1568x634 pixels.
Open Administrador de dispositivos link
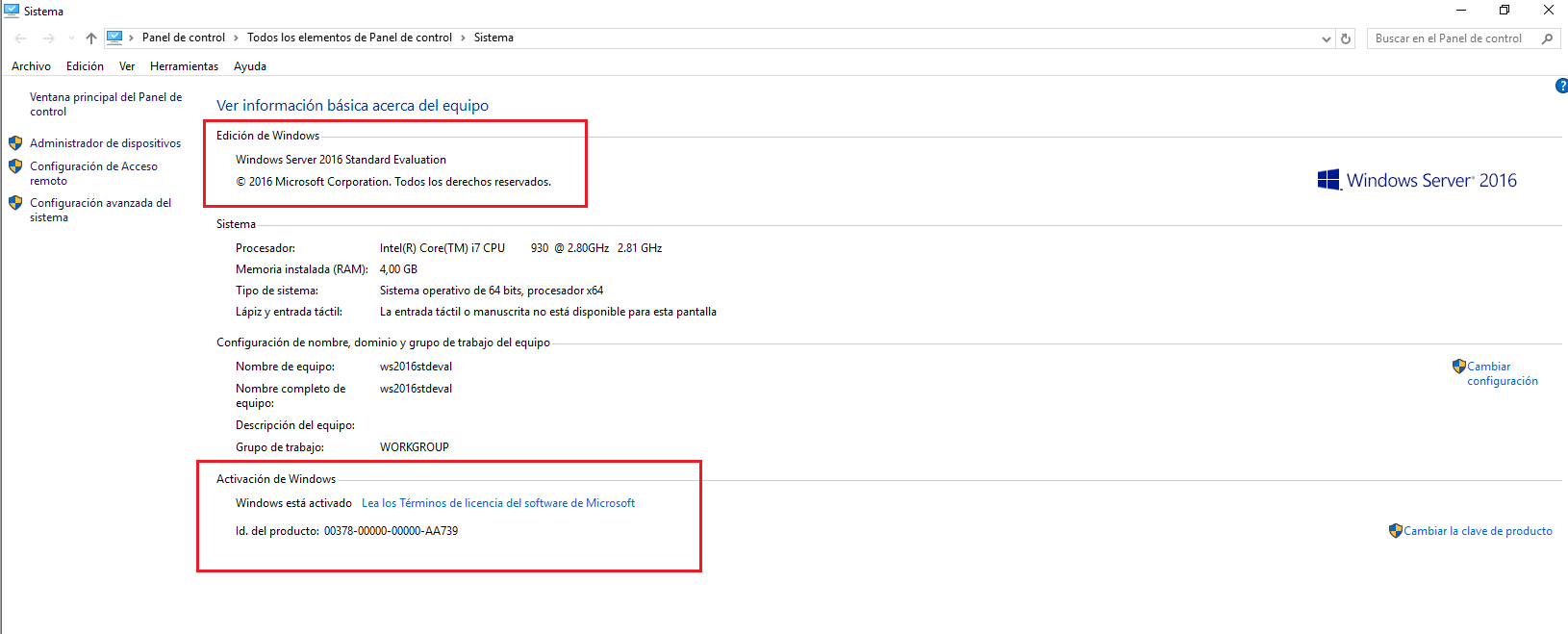point(105,143)
